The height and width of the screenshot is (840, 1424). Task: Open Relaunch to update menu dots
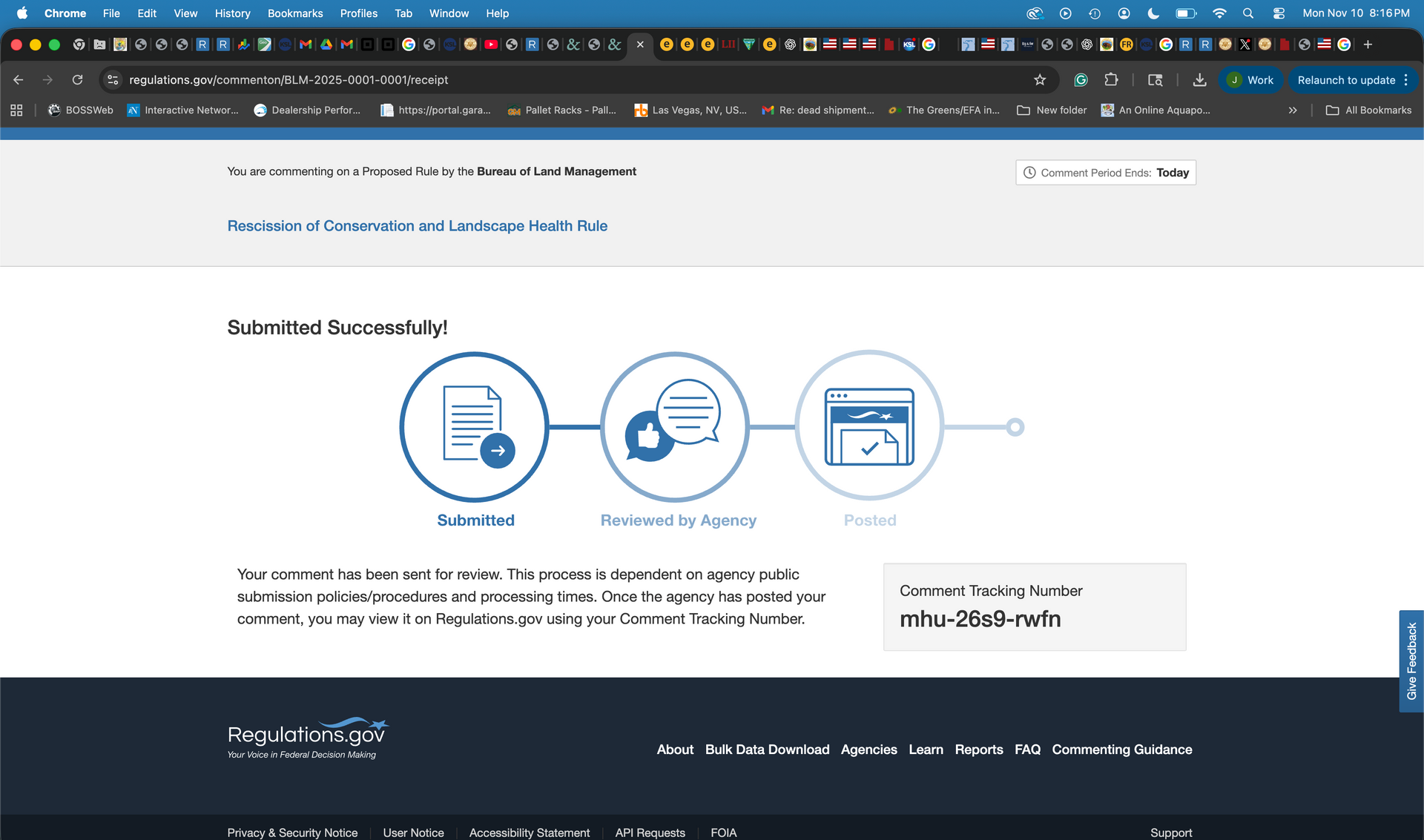(1406, 80)
